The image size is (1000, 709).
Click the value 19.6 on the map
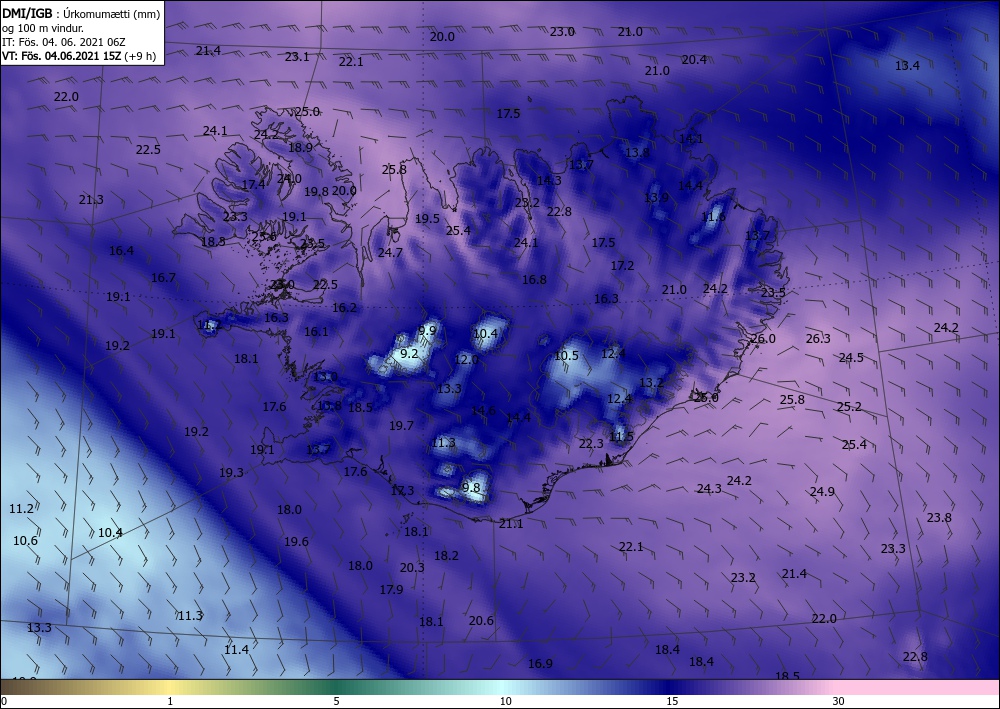pyautogui.click(x=296, y=541)
